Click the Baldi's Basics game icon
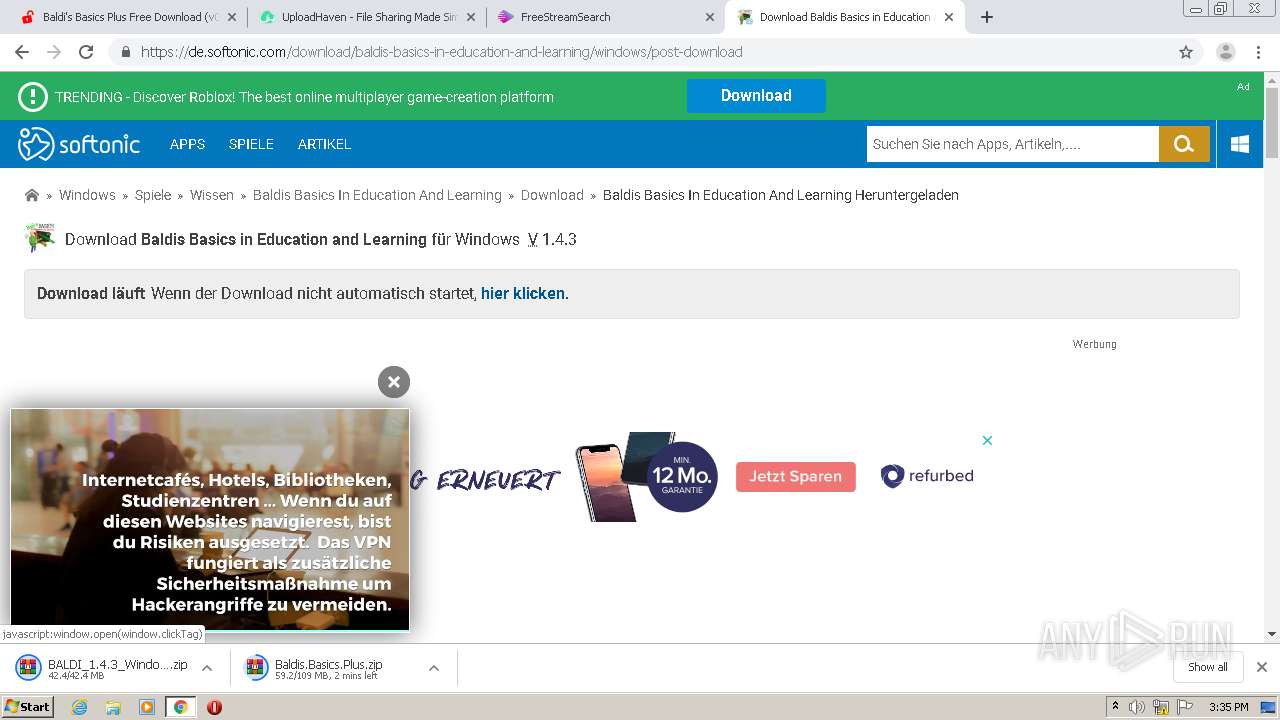This screenshot has width=1280, height=720. 40,238
